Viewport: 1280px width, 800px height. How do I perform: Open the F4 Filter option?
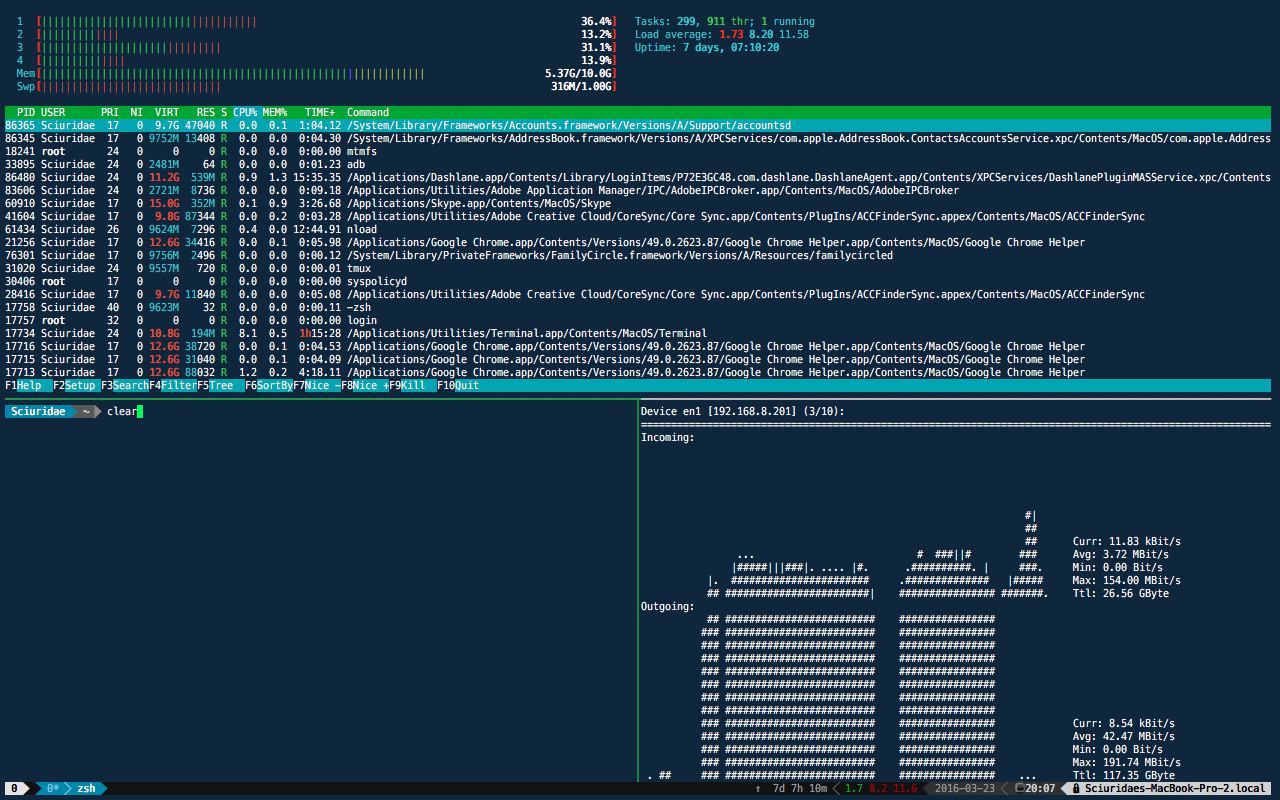click(173, 385)
